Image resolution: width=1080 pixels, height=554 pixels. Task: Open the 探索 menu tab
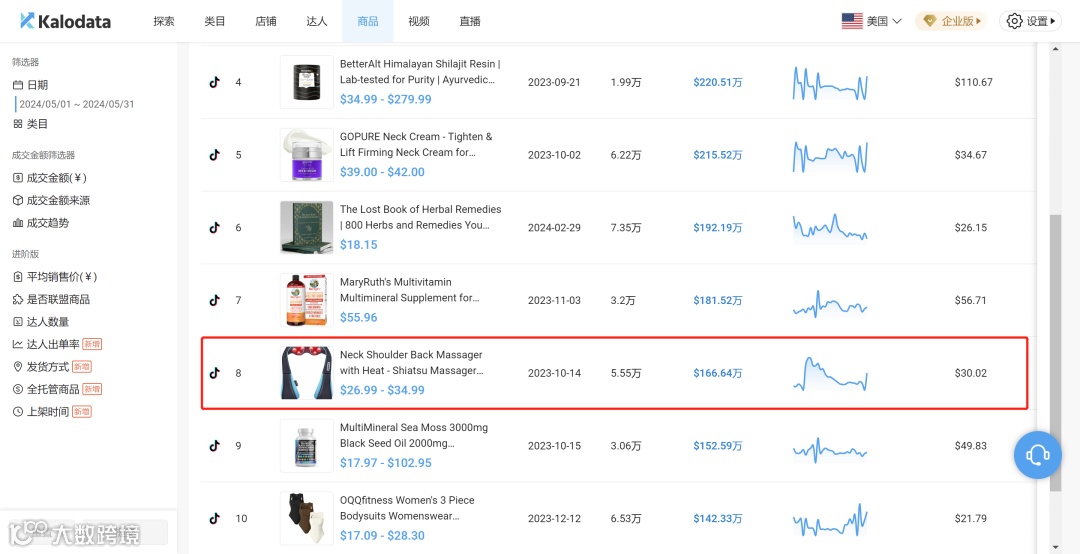click(x=164, y=21)
